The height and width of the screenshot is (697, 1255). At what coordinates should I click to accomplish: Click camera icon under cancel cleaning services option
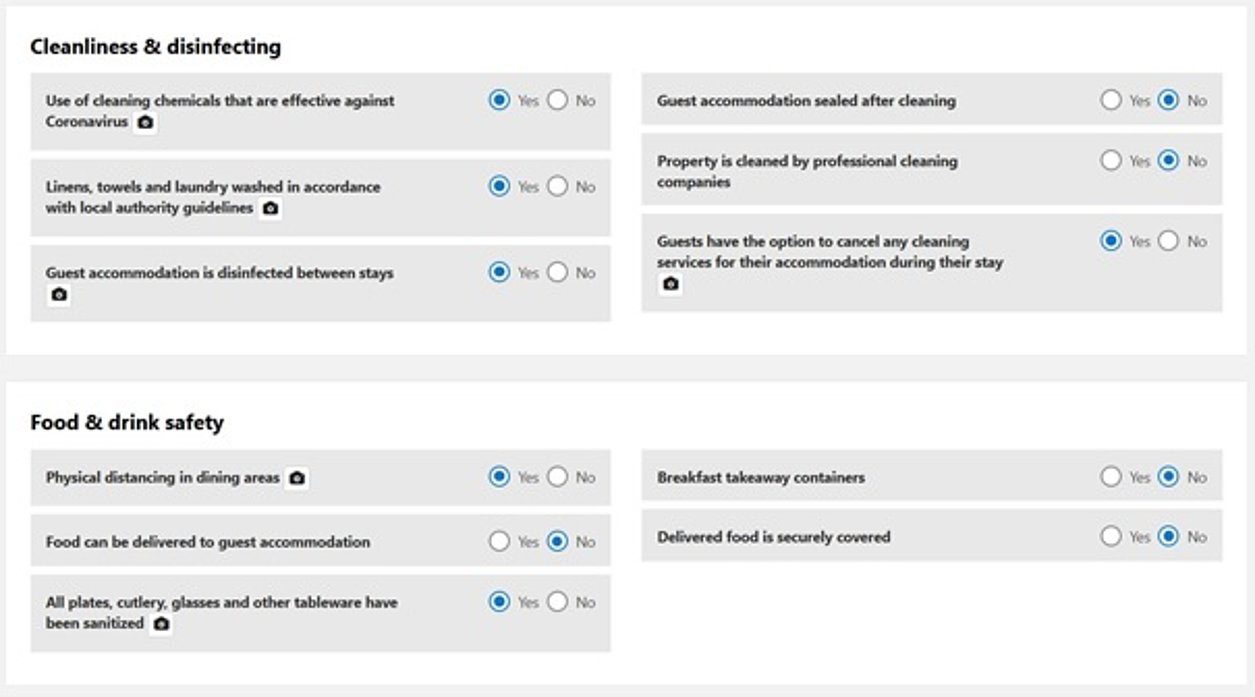(x=671, y=284)
